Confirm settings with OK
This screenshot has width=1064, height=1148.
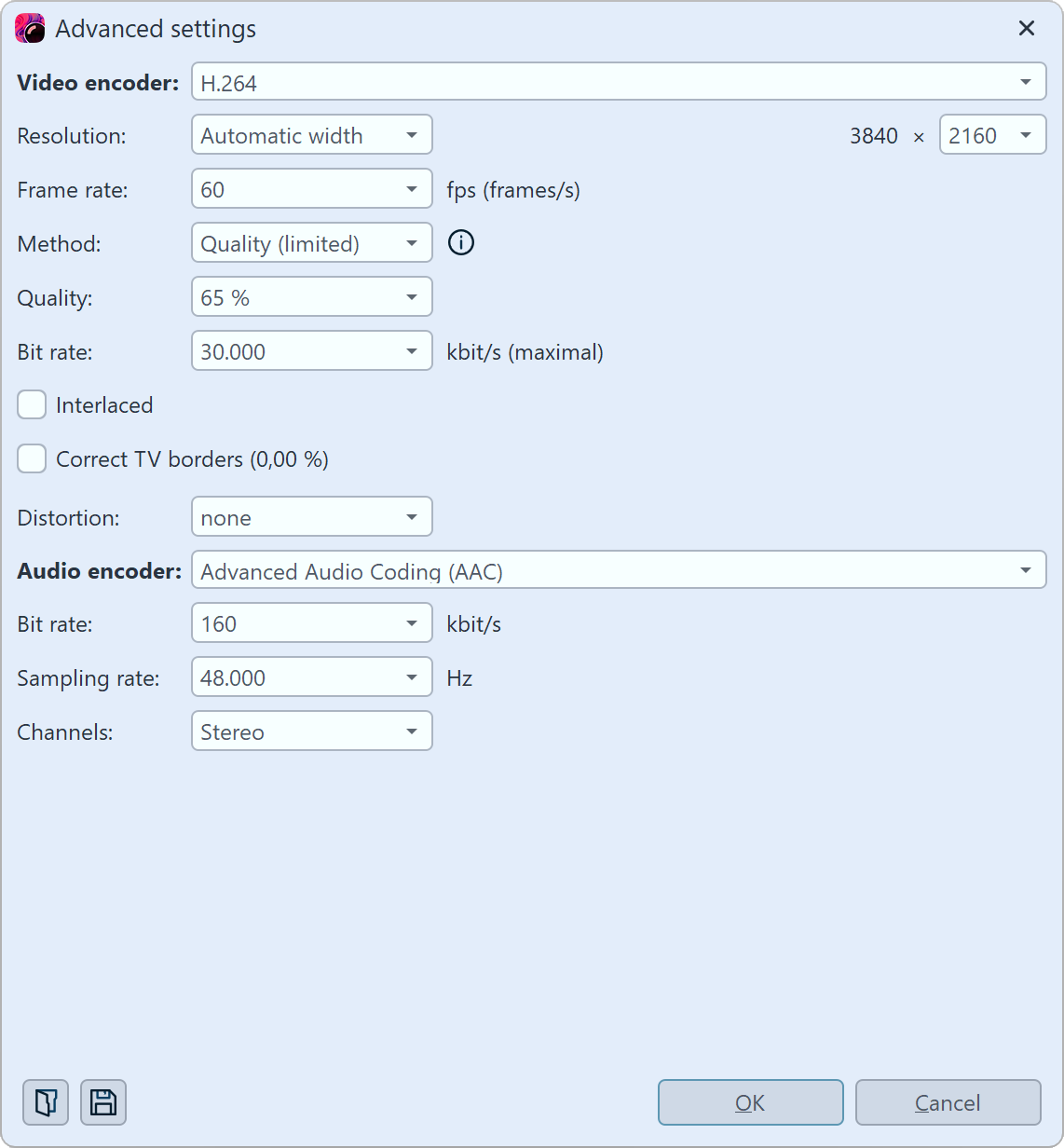coord(750,1102)
